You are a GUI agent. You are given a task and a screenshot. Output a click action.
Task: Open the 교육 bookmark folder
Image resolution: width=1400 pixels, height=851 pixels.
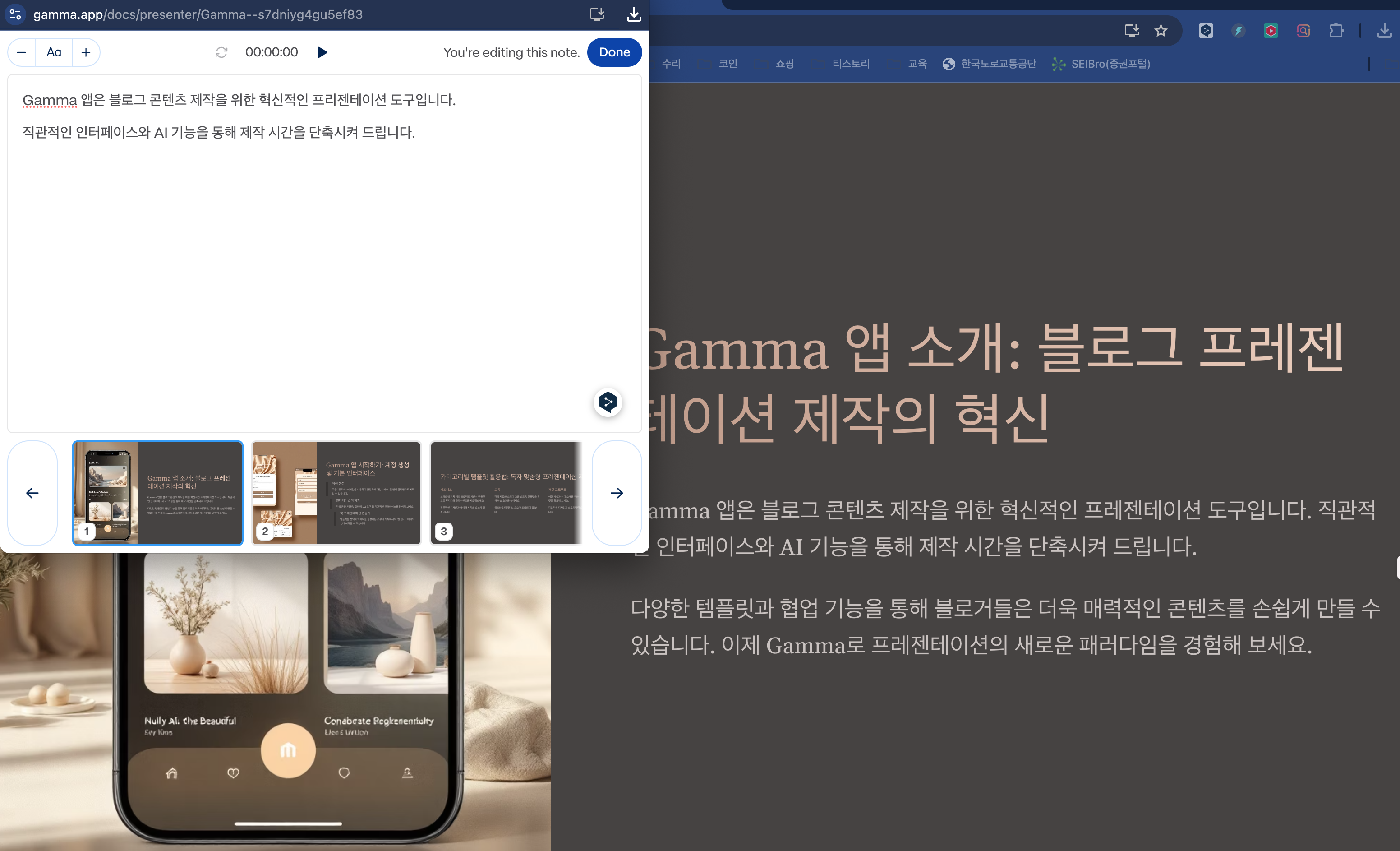pos(908,64)
